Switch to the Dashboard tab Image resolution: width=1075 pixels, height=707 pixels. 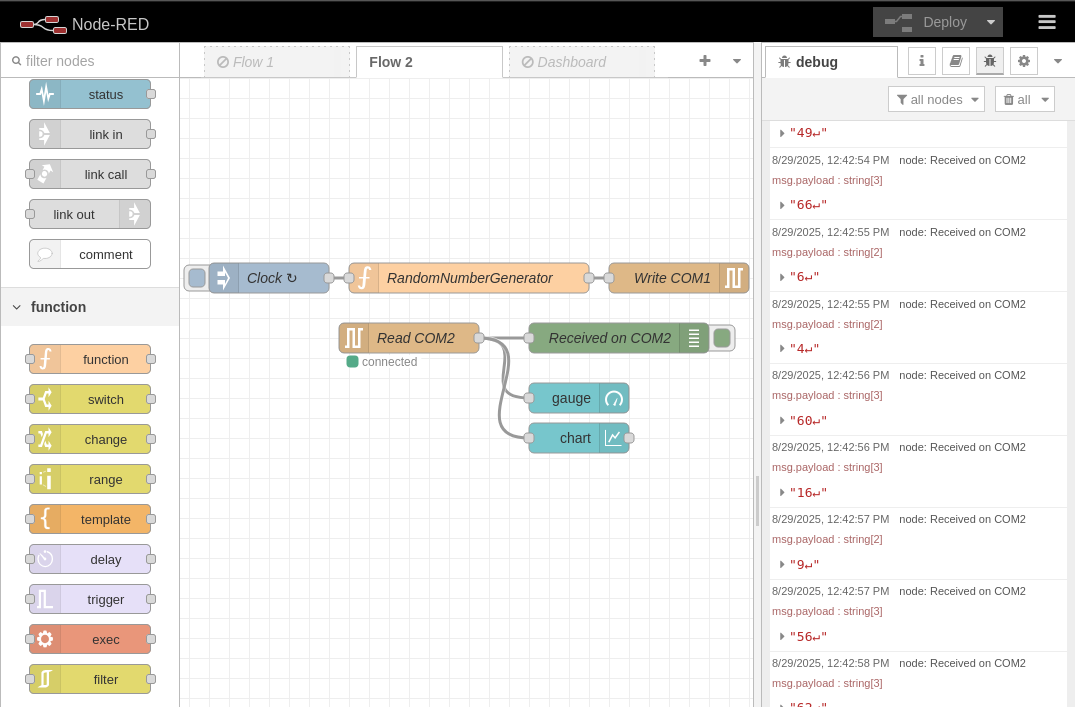coord(581,62)
